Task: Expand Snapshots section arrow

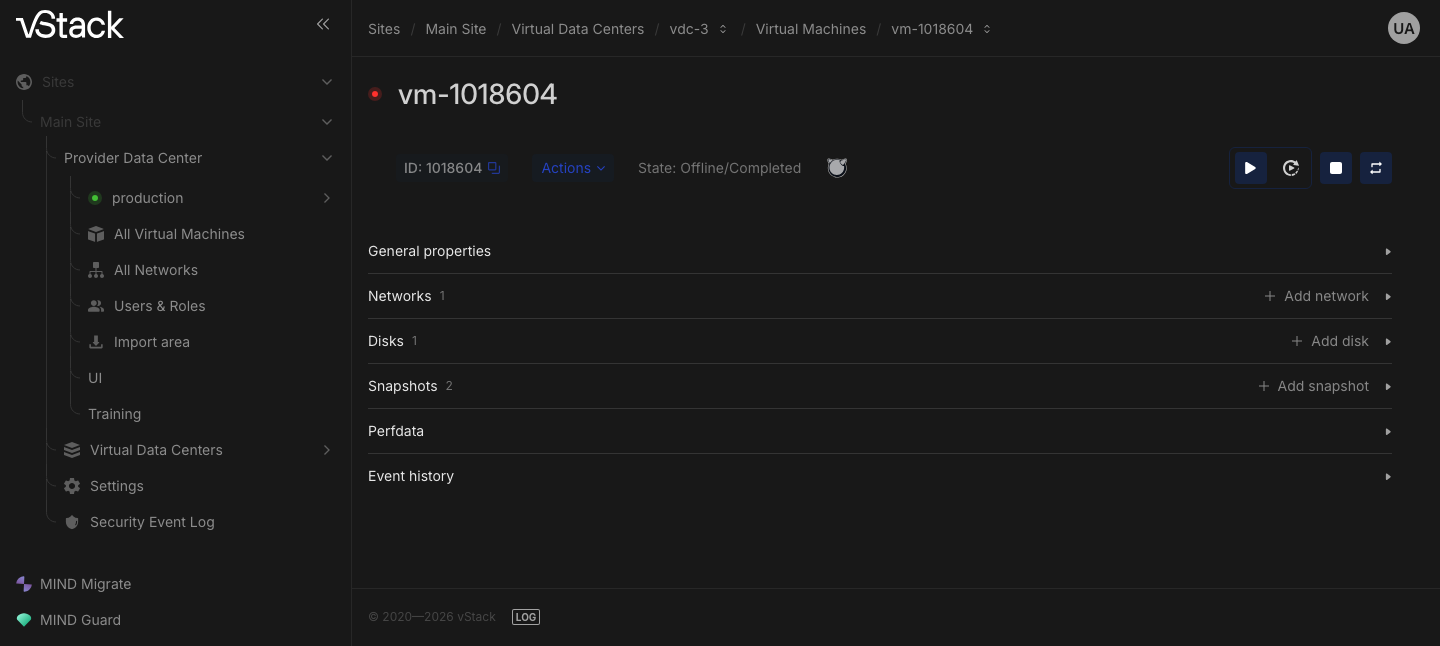Action: [x=1388, y=387]
